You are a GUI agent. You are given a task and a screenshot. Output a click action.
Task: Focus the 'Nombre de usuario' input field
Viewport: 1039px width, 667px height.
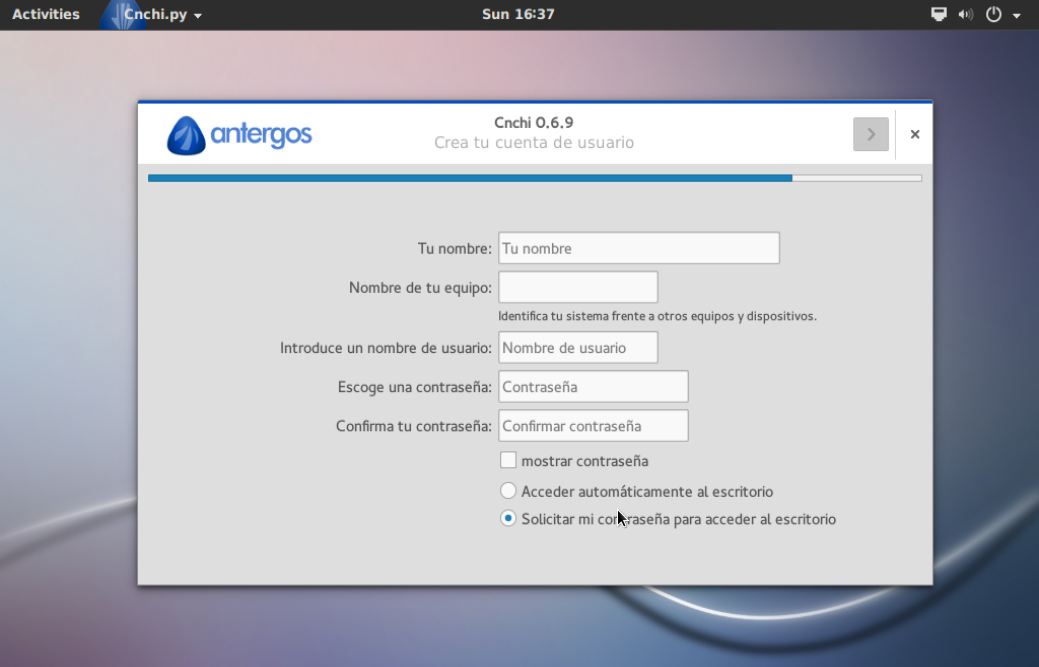(x=578, y=347)
